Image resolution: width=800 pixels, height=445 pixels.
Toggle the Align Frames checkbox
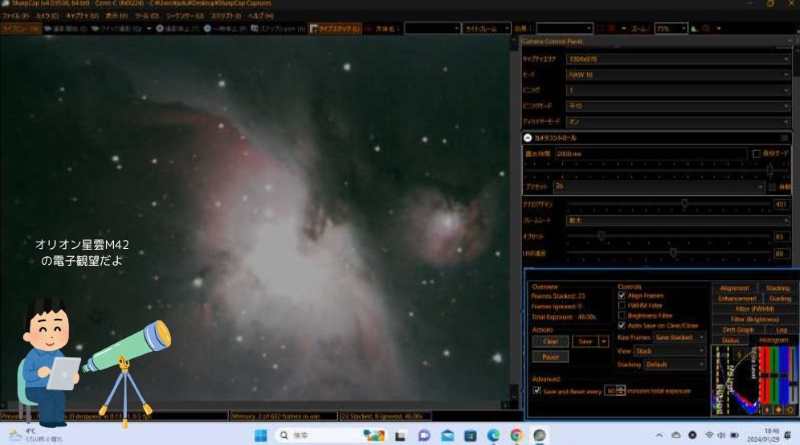coord(622,296)
